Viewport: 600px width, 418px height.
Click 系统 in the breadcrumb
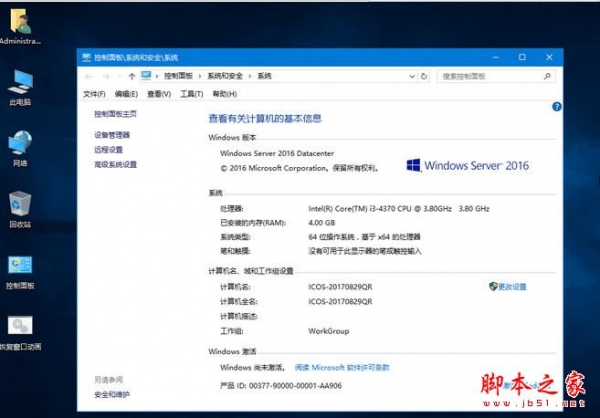coord(264,76)
